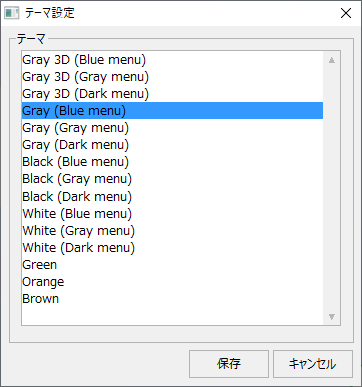Select the Orange theme
The width and height of the screenshot is (362, 387).
pyautogui.click(x=172, y=282)
